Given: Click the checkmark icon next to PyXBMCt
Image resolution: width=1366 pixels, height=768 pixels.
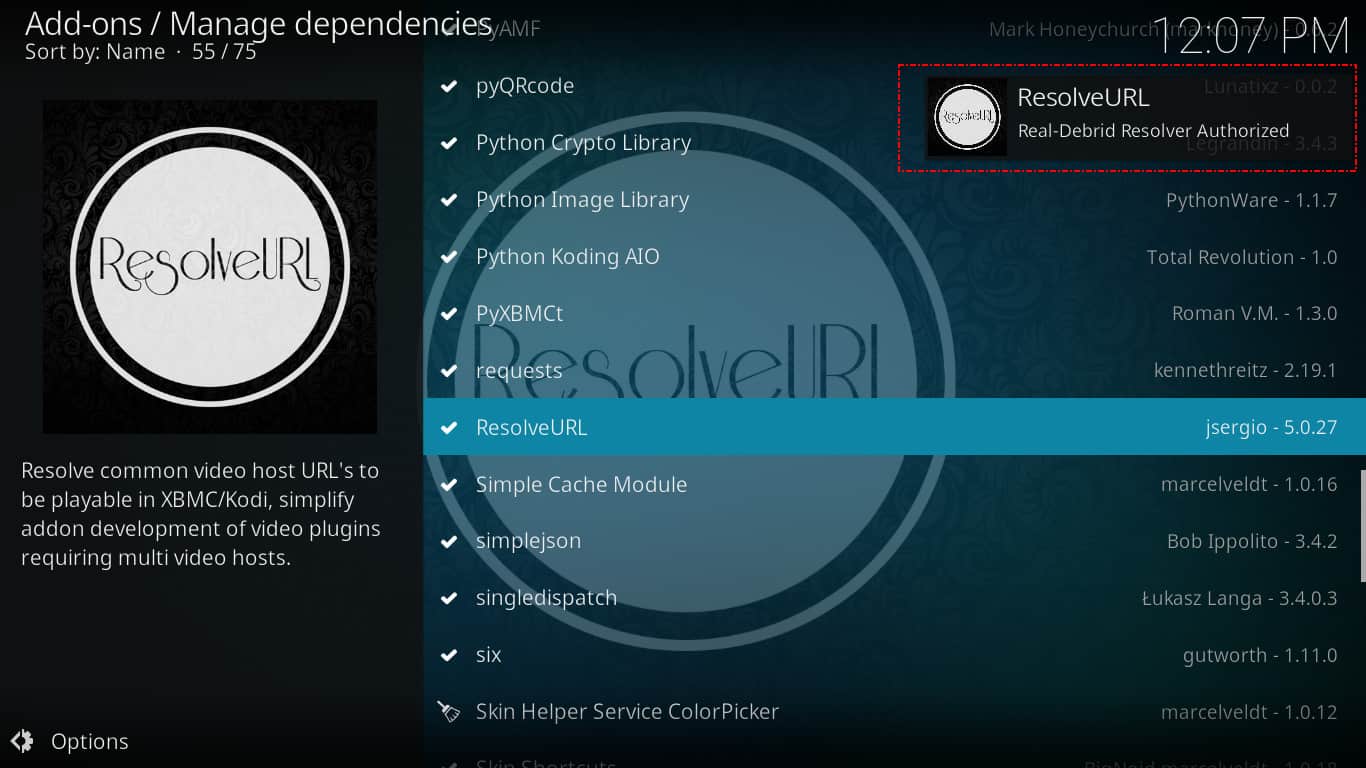Looking at the screenshot, I should pos(449,314).
